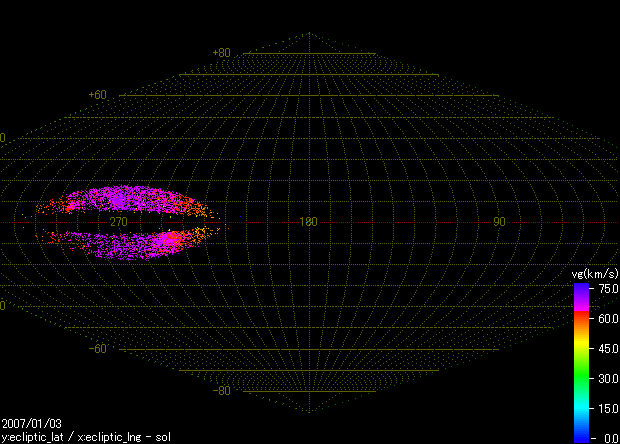Select the -80 latitude label
620x444 pixels.
221,391
